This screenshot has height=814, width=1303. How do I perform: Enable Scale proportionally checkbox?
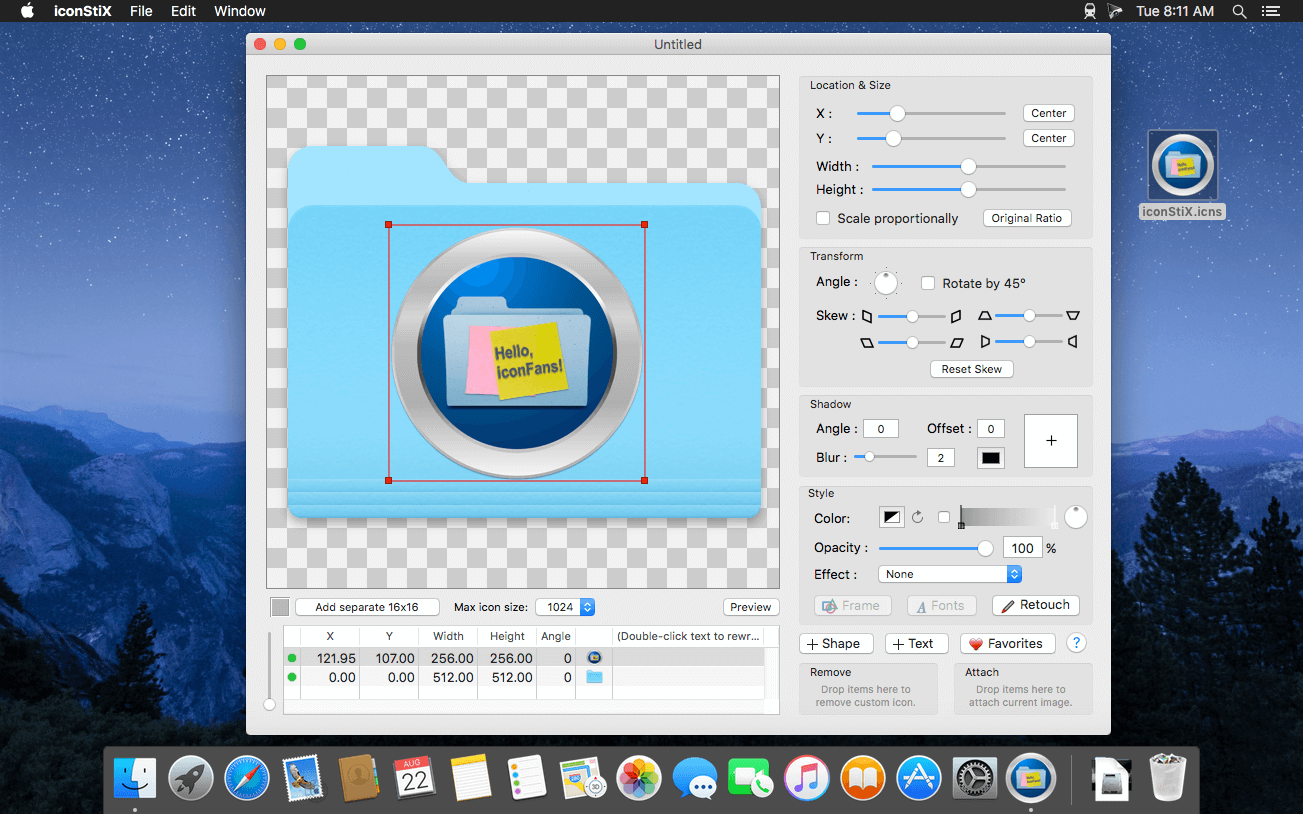coord(823,218)
